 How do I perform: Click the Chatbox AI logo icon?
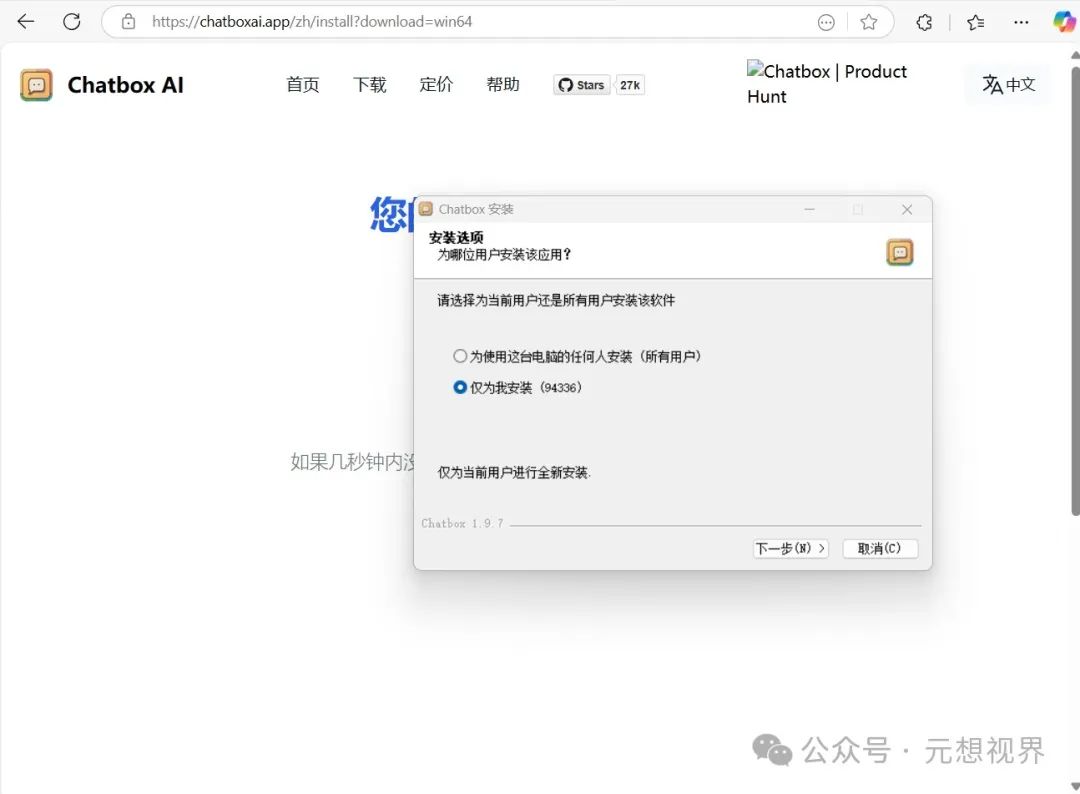37,85
